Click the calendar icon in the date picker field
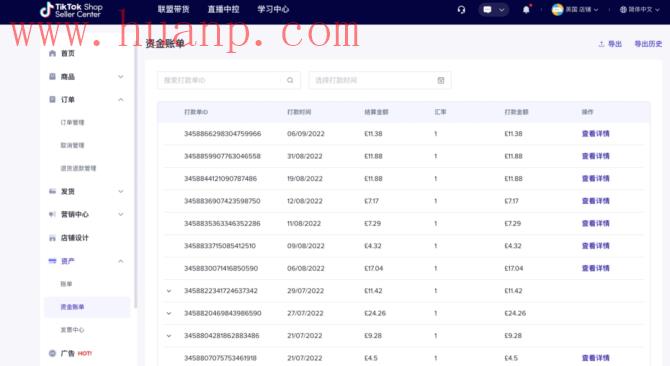 coord(441,80)
